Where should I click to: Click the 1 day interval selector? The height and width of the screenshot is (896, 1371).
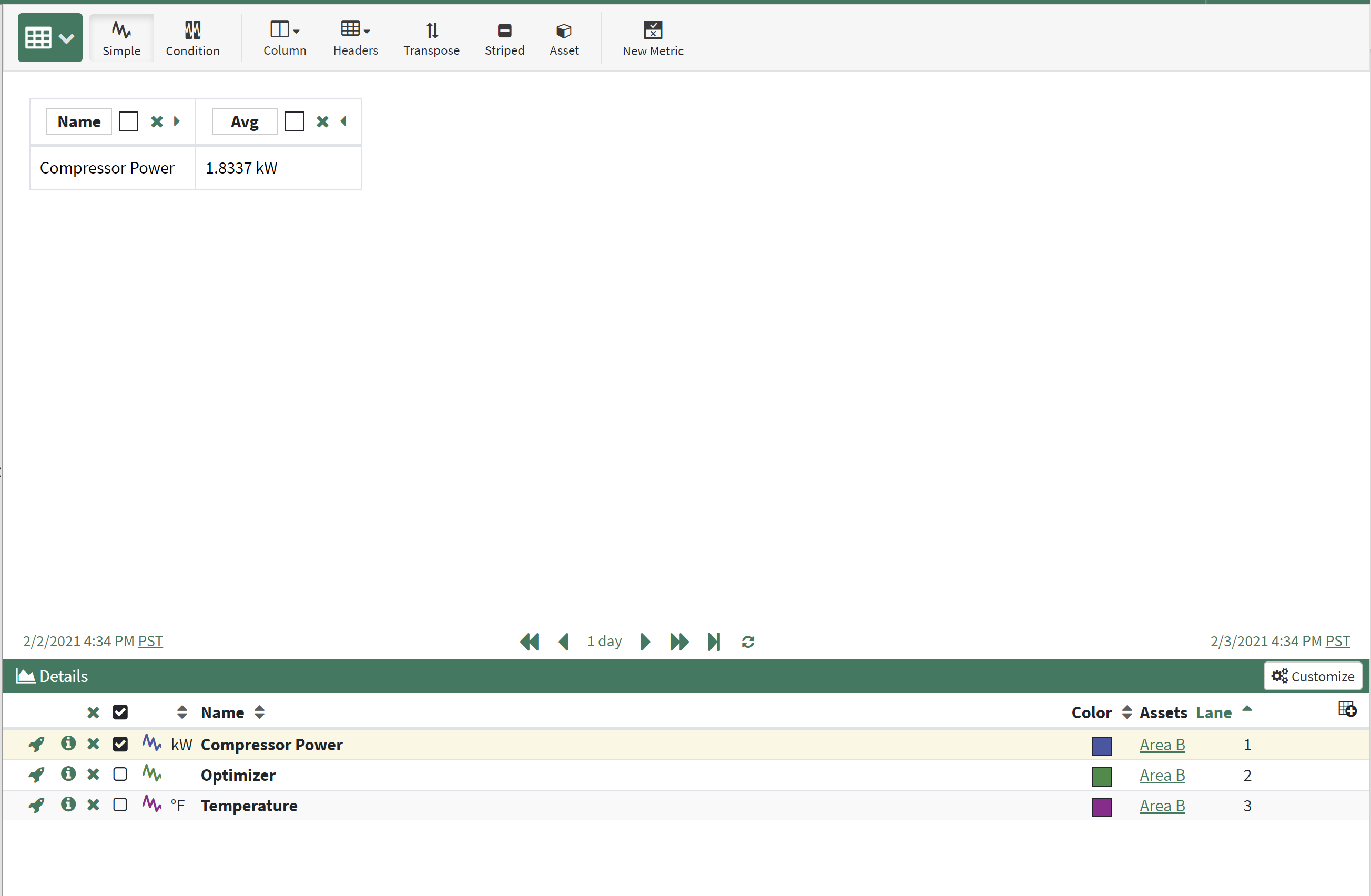click(604, 641)
